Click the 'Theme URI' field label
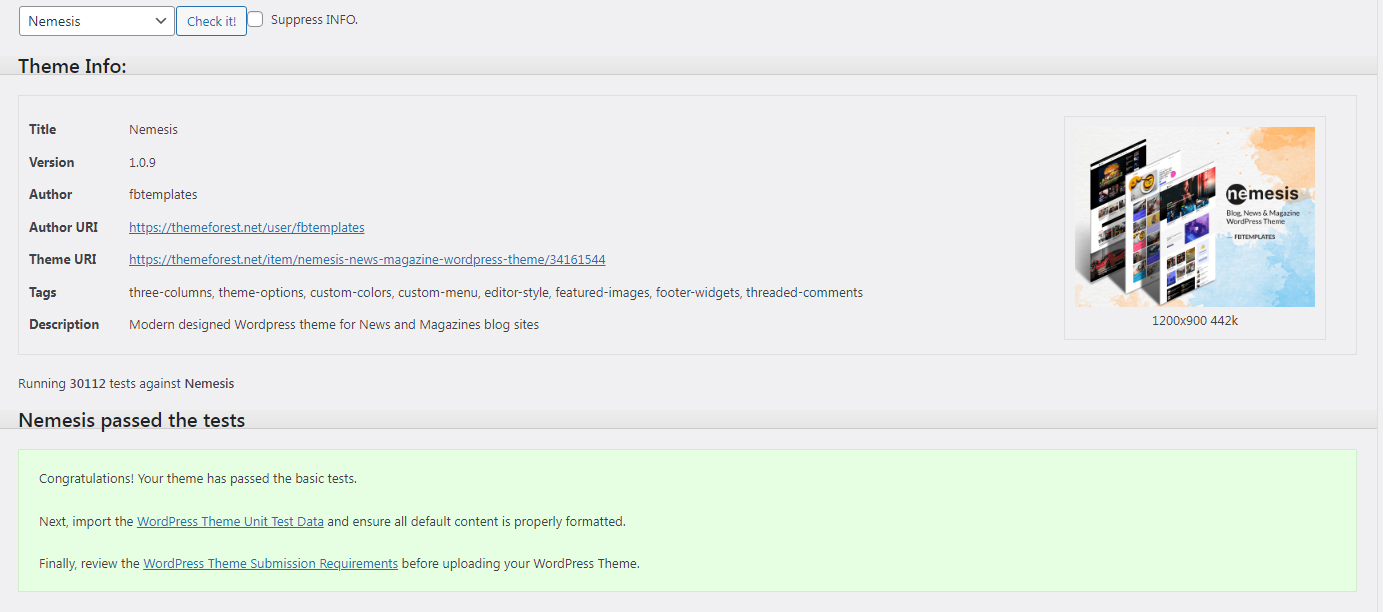 point(63,260)
